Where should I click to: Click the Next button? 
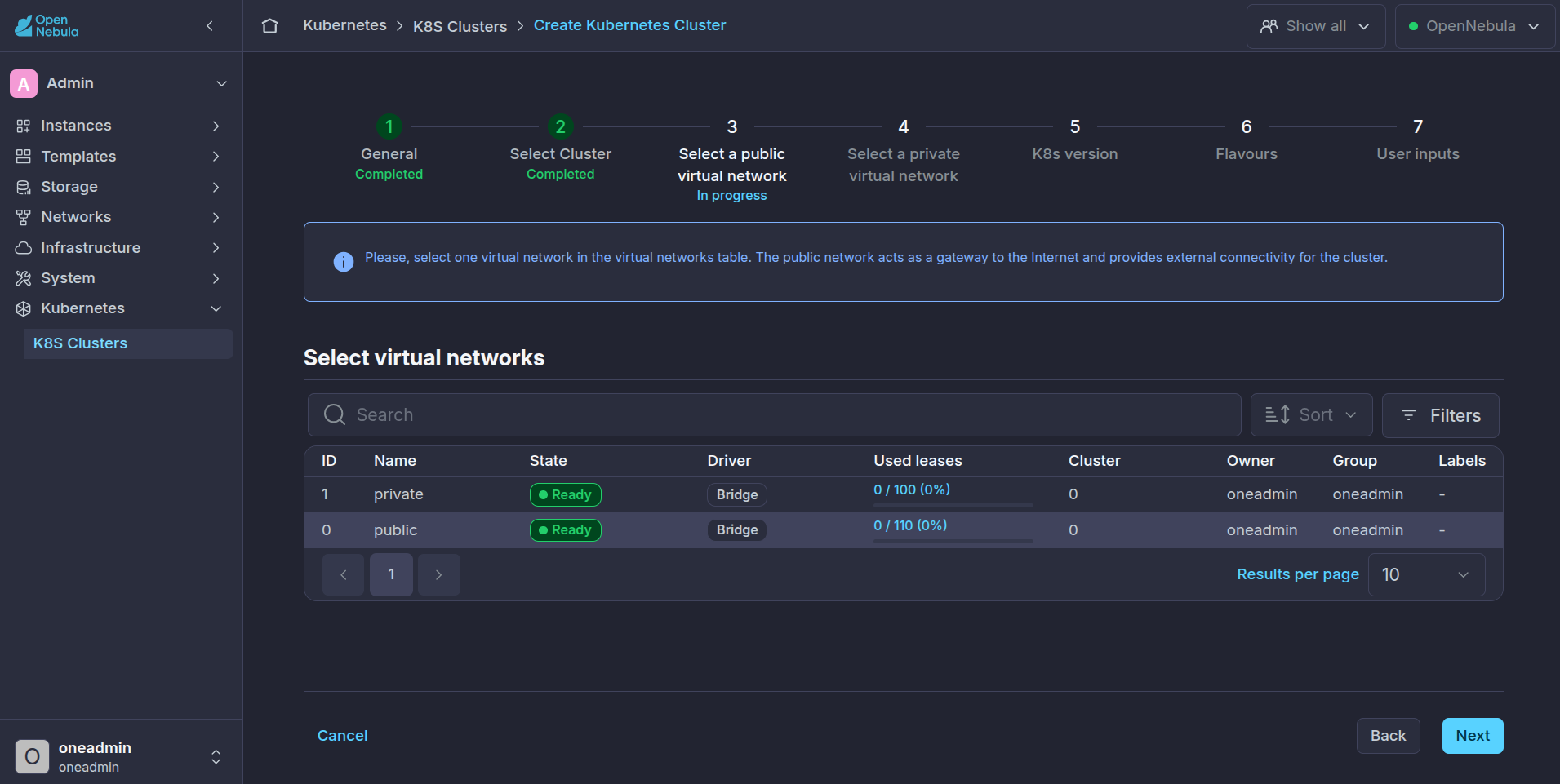(x=1473, y=736)
